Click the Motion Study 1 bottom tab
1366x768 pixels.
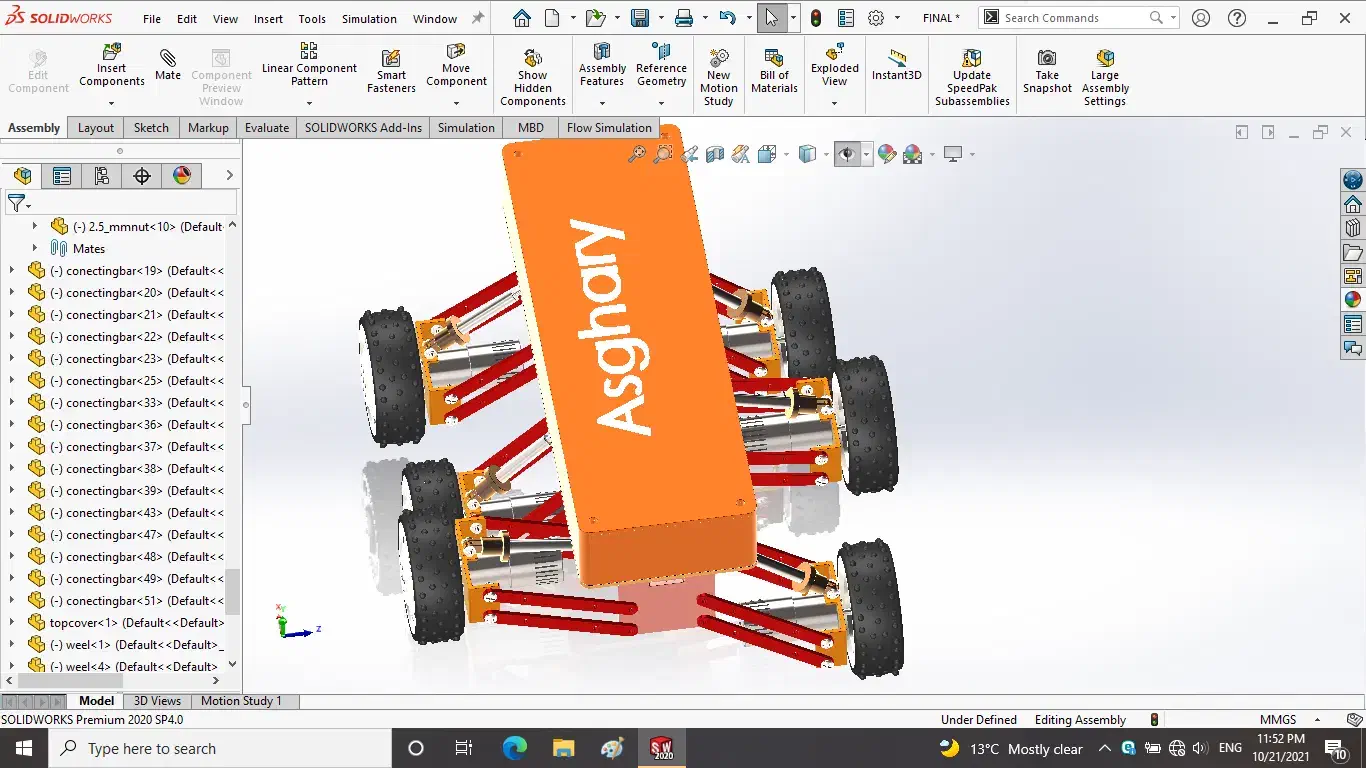pyautogui.click(x=241, y=701)
